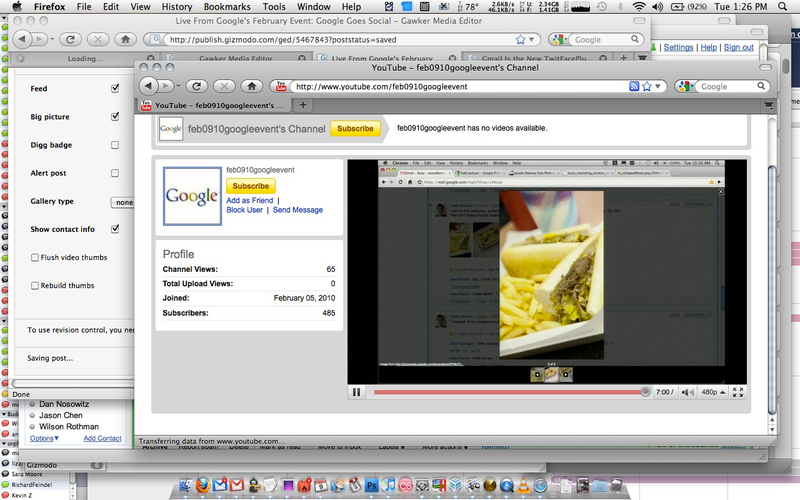Pause the YouTube video

[356, 392]
